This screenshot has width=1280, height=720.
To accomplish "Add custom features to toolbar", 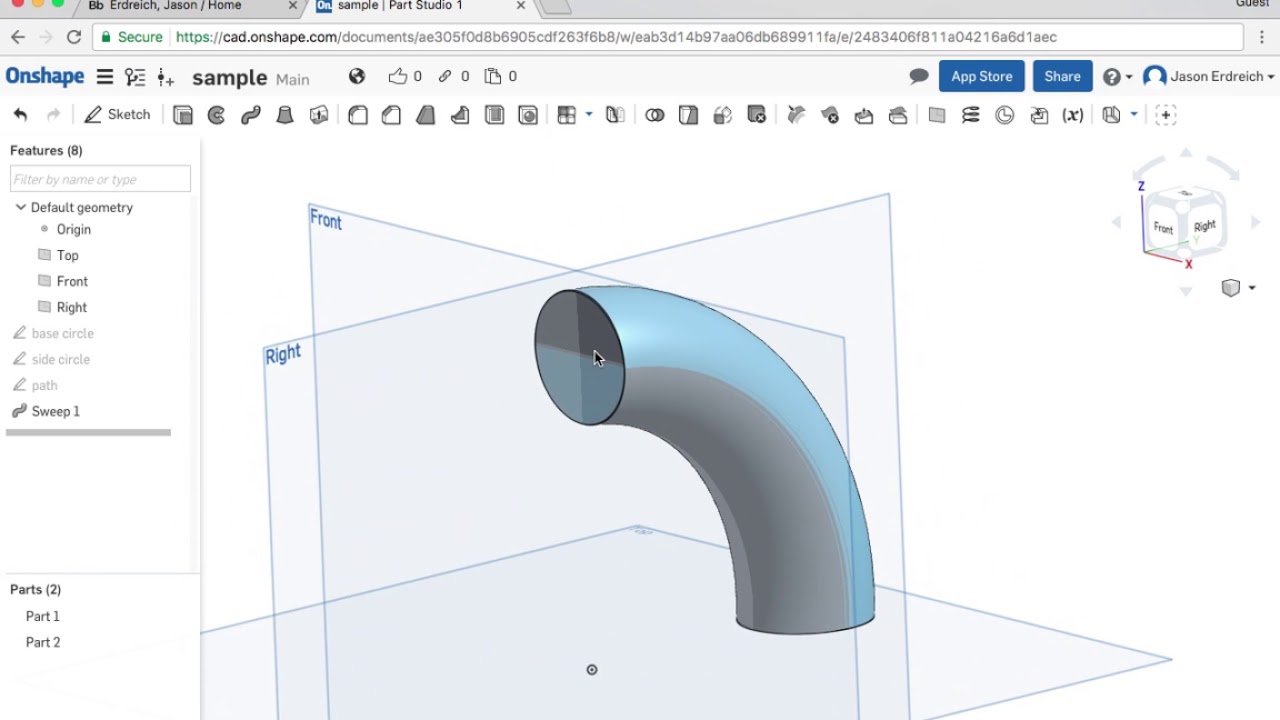I will click(x=1166, y=115).
